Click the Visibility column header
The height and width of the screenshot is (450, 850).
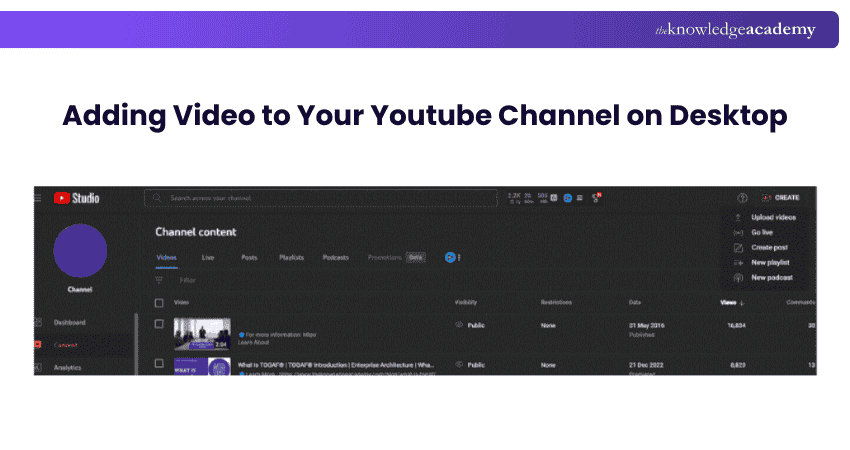(466, 303)
